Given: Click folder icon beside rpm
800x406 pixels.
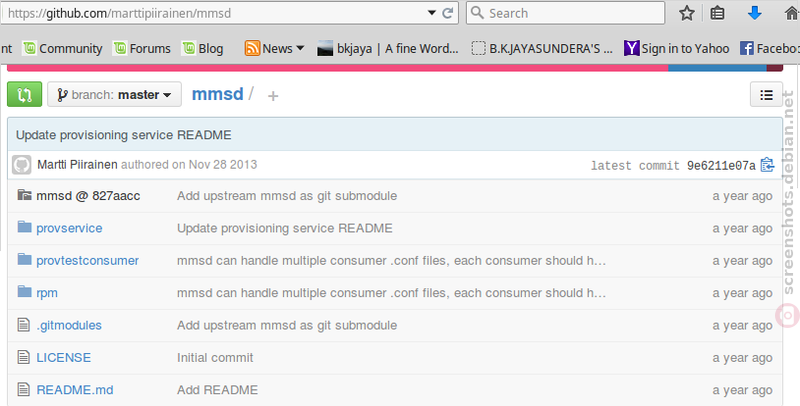Looking at the screenshot, I should point(24,292).
